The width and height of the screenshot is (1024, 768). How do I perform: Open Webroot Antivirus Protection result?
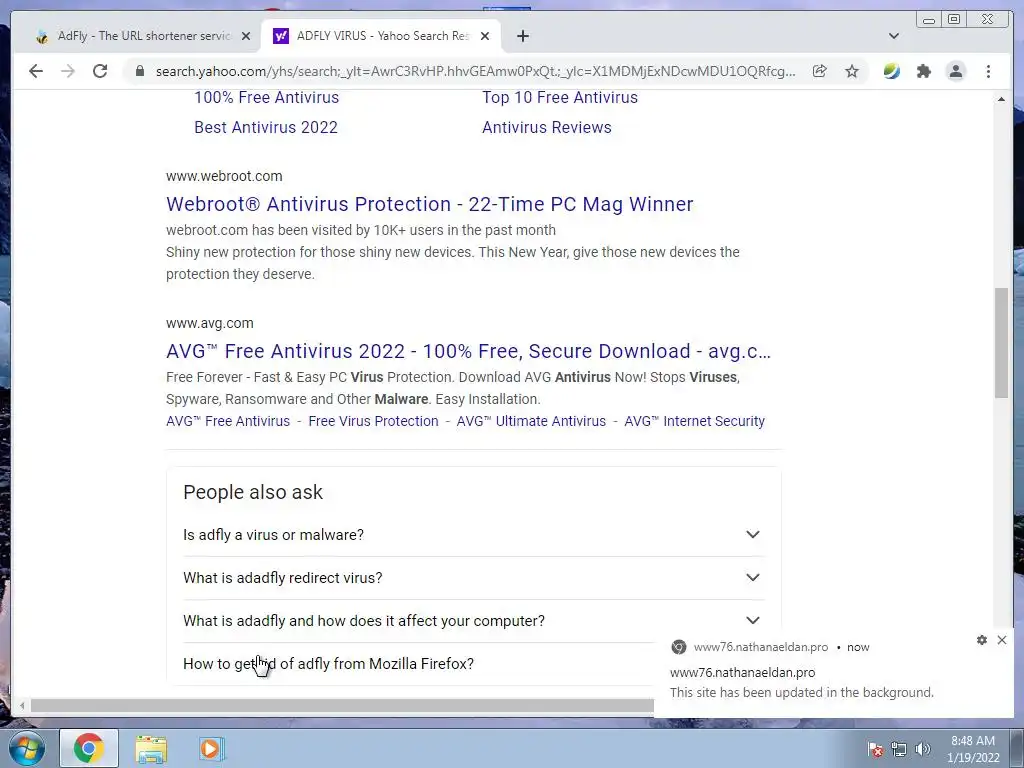coord(429,204)
